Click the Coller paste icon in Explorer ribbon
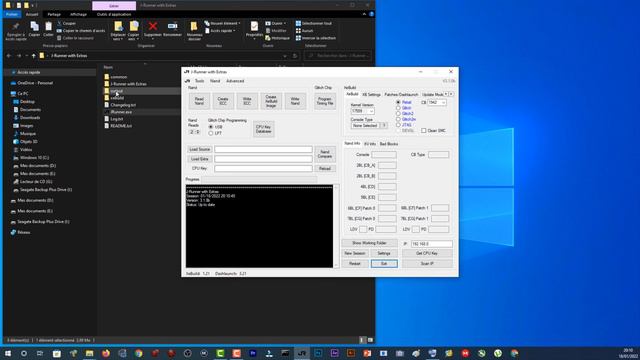This screenshot has height=360, width=640. pos(48,27)
